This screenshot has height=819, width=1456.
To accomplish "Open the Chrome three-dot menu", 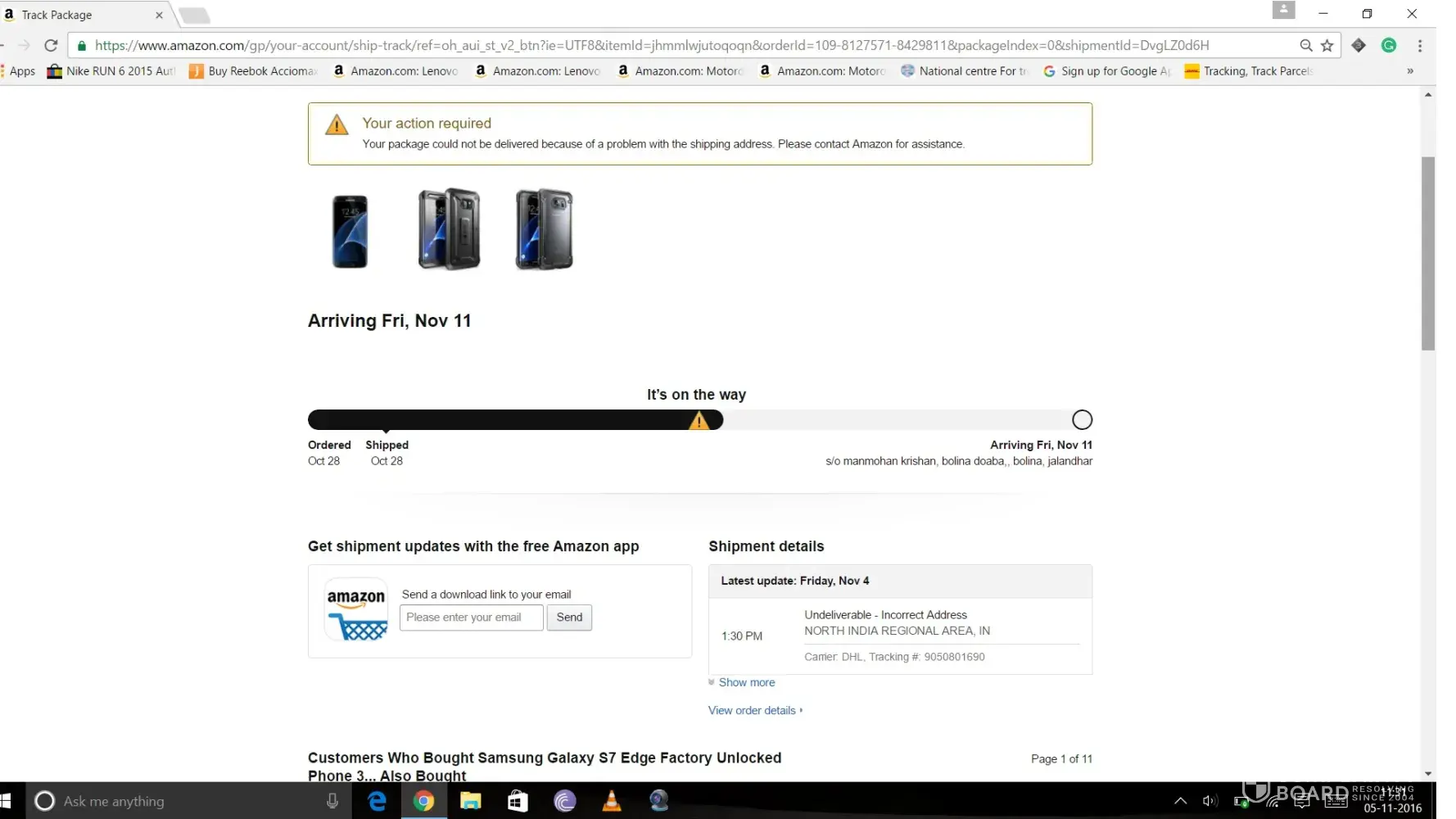I will pos(1420,46).
